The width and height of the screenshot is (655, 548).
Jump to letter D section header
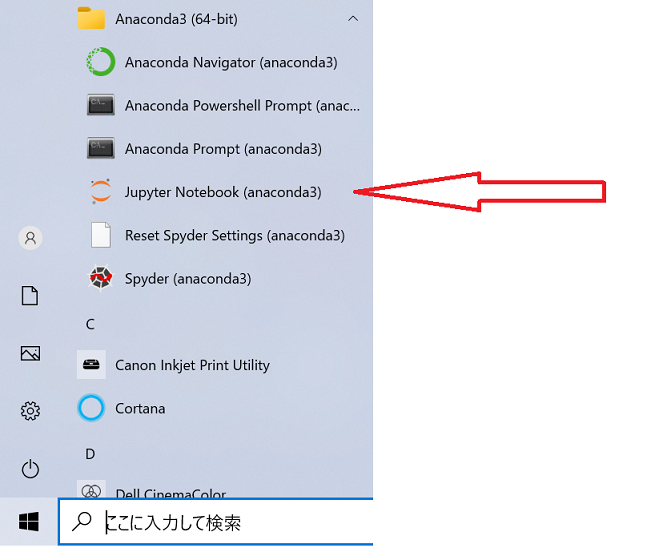pos(90,454)
